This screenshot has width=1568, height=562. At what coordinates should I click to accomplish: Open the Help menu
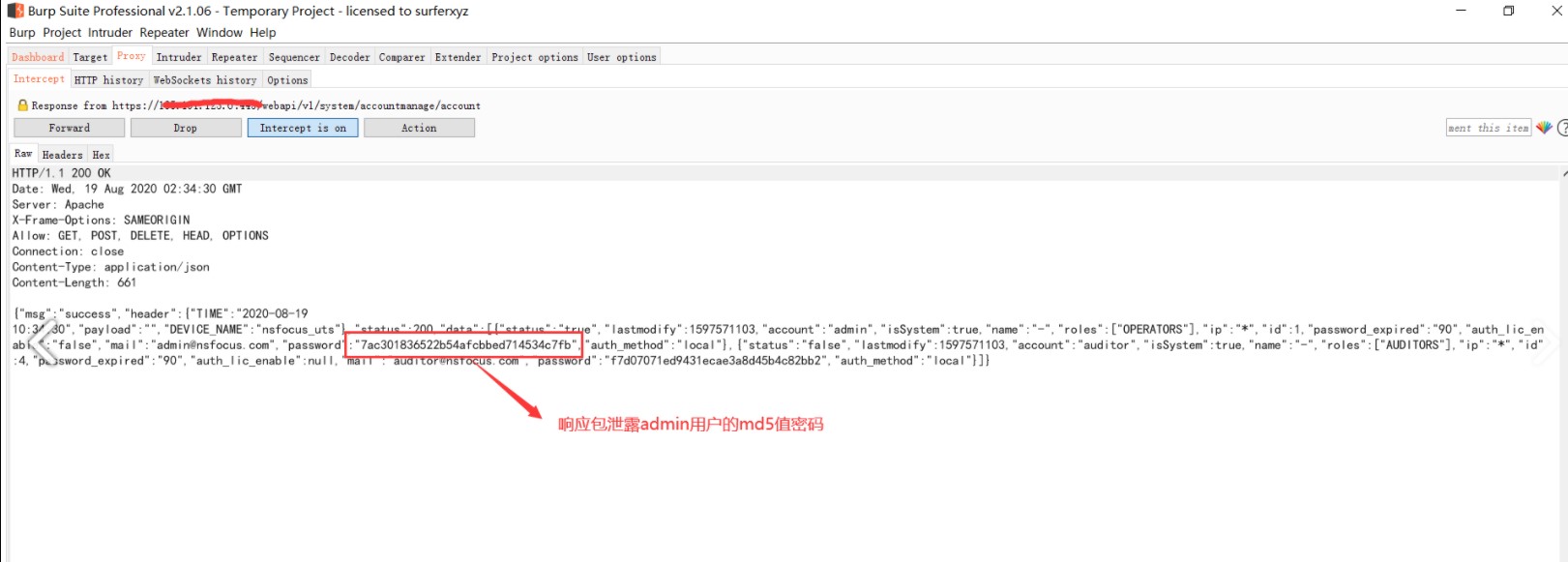(x=263, y=32)
